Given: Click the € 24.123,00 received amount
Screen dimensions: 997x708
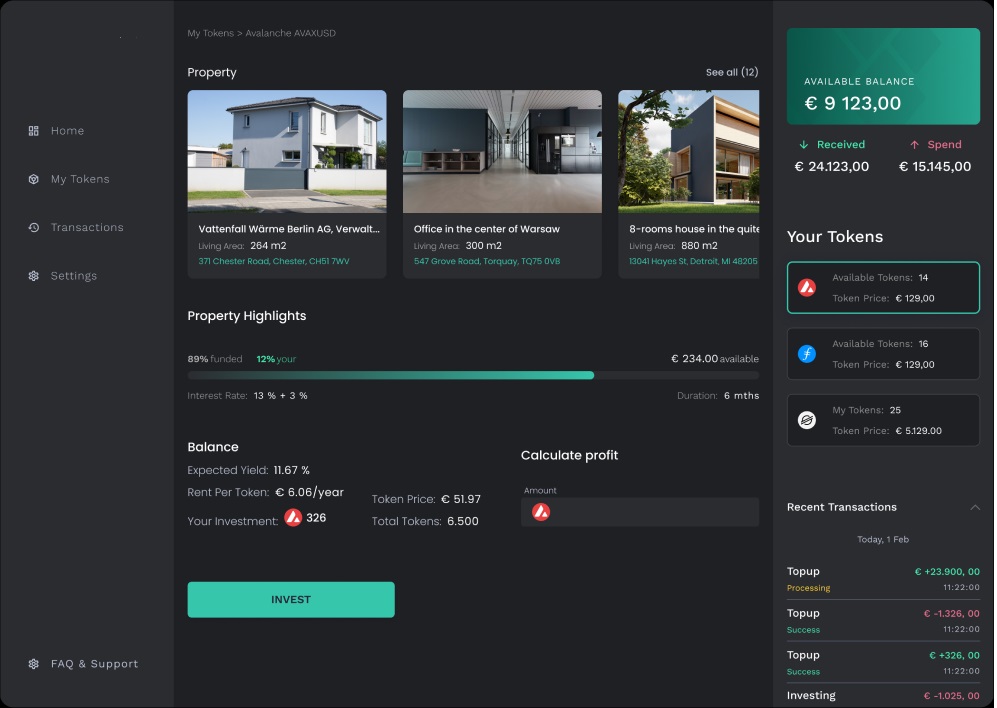Looking at the screenshot, I should click(832, 167).
